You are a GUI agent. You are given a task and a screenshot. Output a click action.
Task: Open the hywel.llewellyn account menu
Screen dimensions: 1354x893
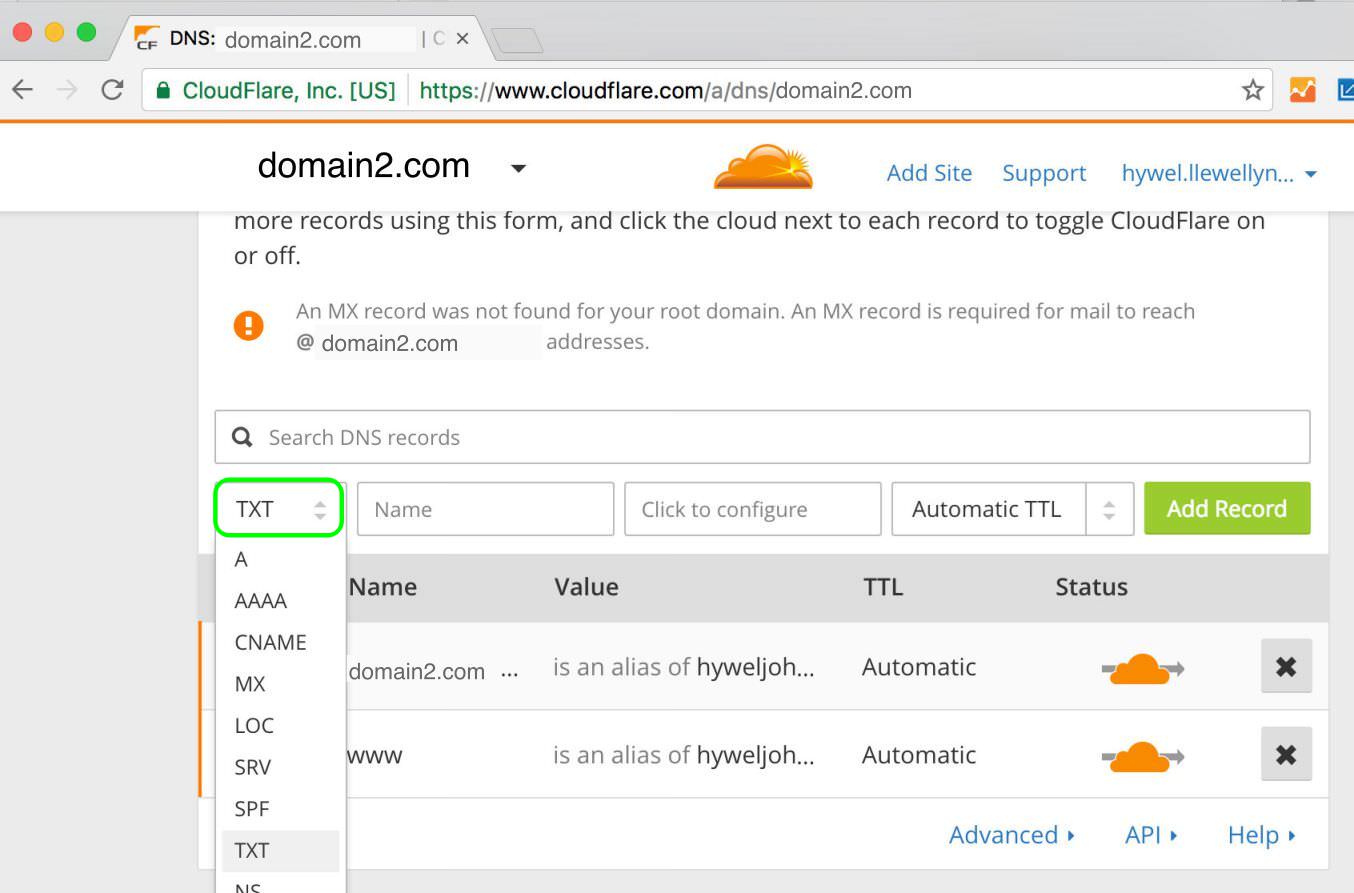(1219, 173)
